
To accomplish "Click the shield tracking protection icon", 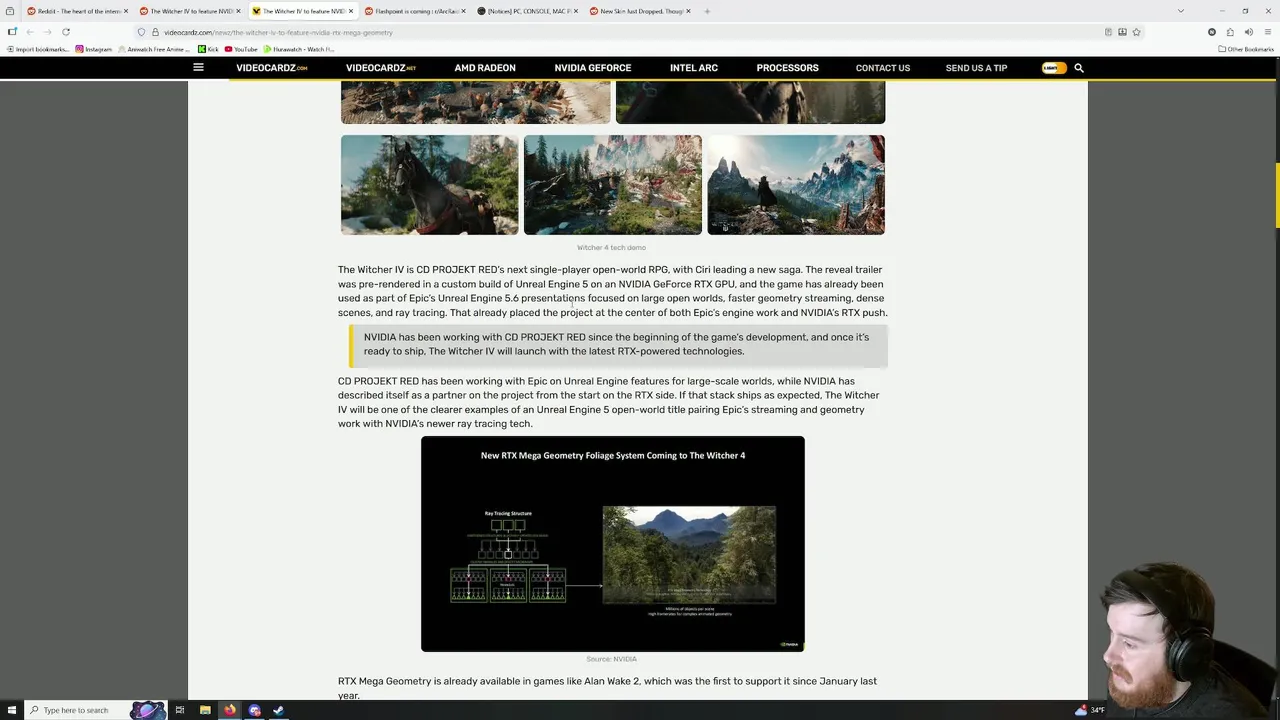I will 141,32.
